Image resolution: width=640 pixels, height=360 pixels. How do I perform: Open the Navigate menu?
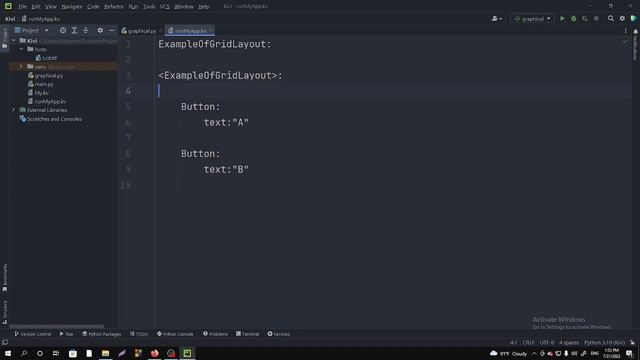point(71,7)
